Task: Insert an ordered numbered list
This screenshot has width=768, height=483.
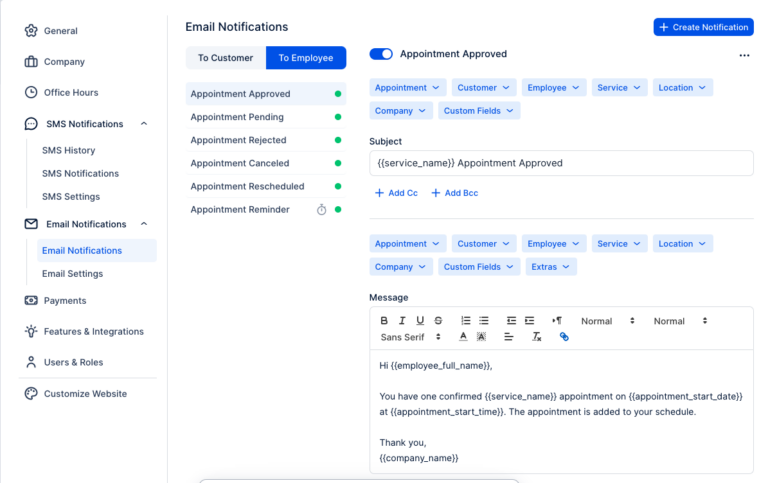Action: pyautogui.click(x=466, y=321)
